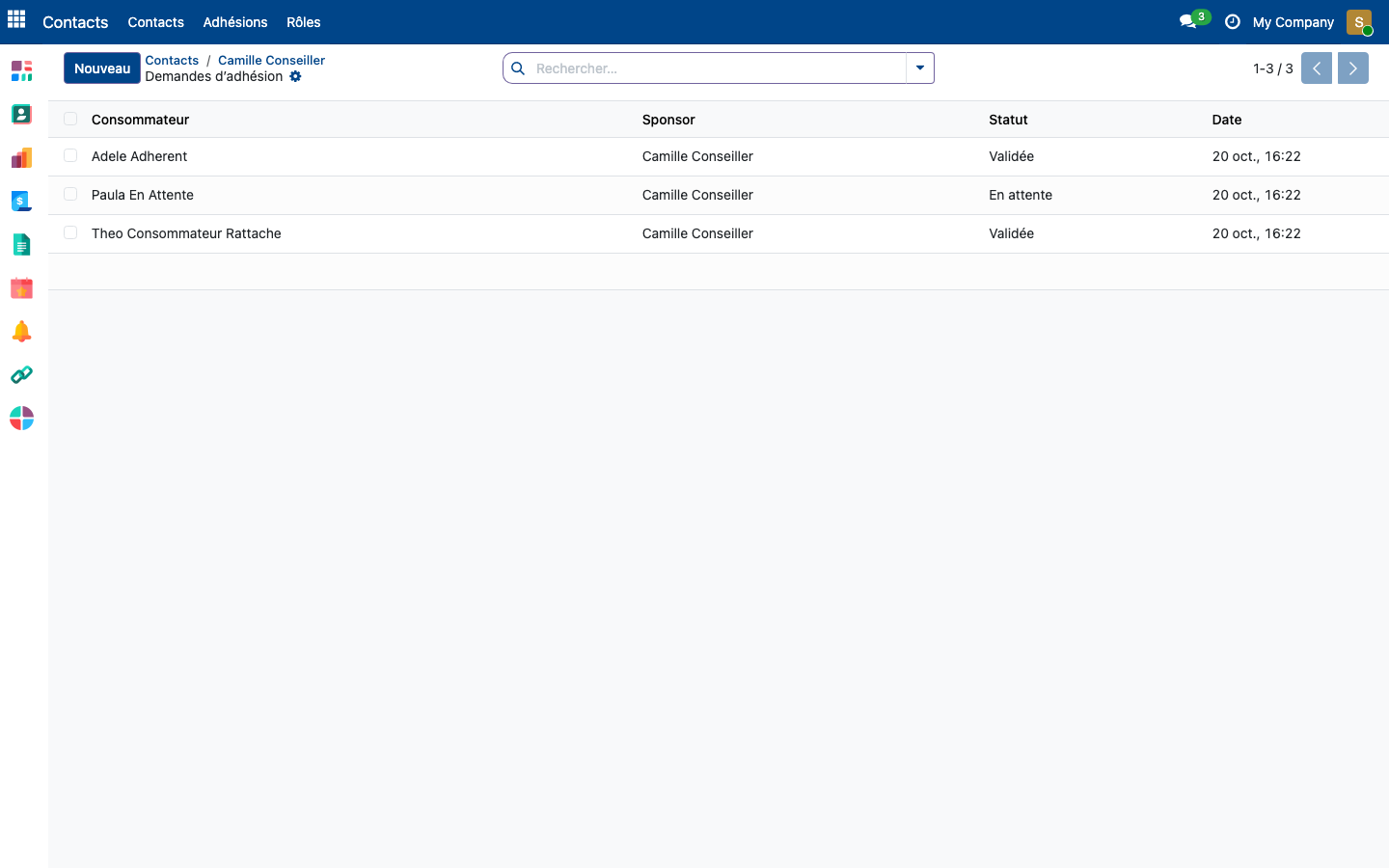The width and height of the screenshot is (1389, 868).
Task: Sort by the Statut column
Action: [1008, 120]
